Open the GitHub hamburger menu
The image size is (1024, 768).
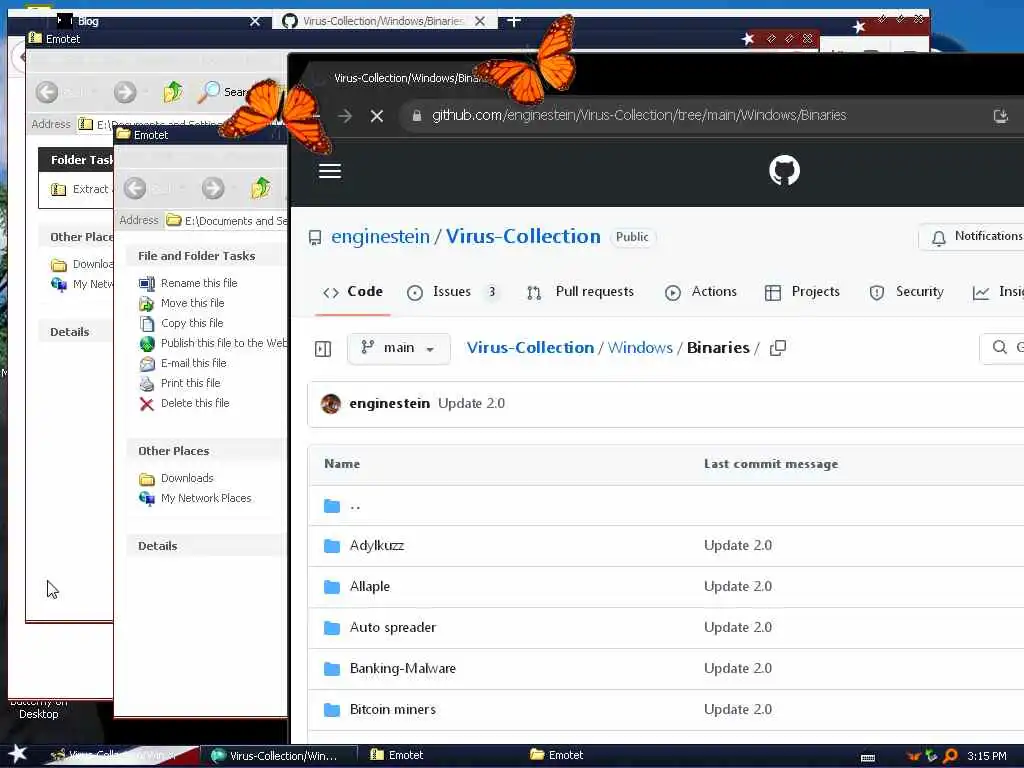(x=330, y=171)
